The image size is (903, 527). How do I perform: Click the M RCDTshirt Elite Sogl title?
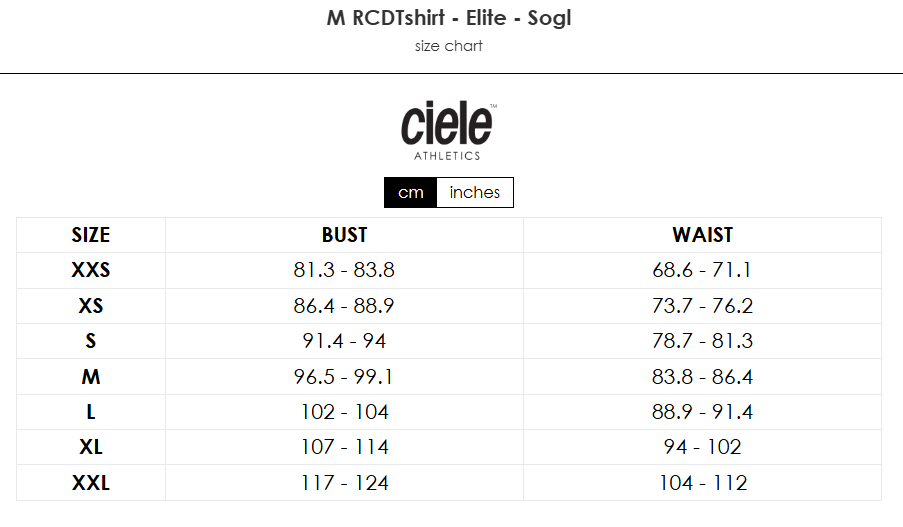click(449, 18)
